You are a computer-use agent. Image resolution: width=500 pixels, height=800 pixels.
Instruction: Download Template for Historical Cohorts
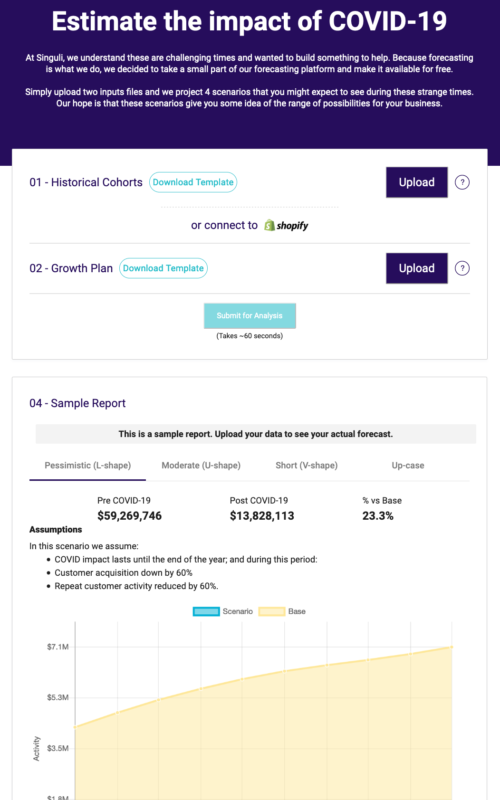point(193,182)
